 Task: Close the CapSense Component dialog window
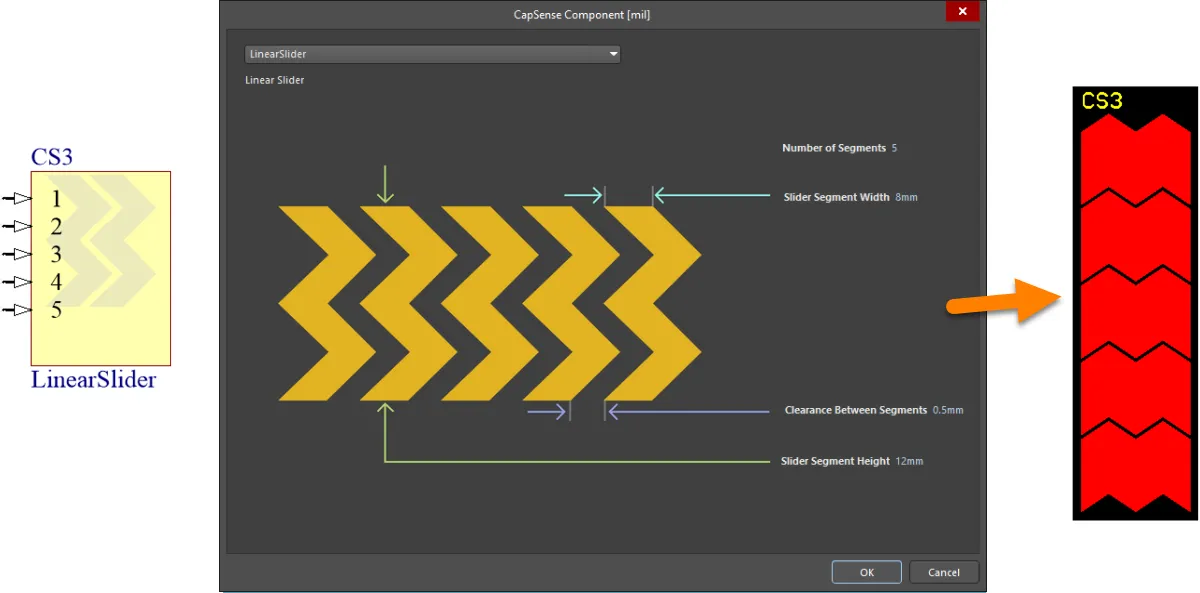pos(962,11)
